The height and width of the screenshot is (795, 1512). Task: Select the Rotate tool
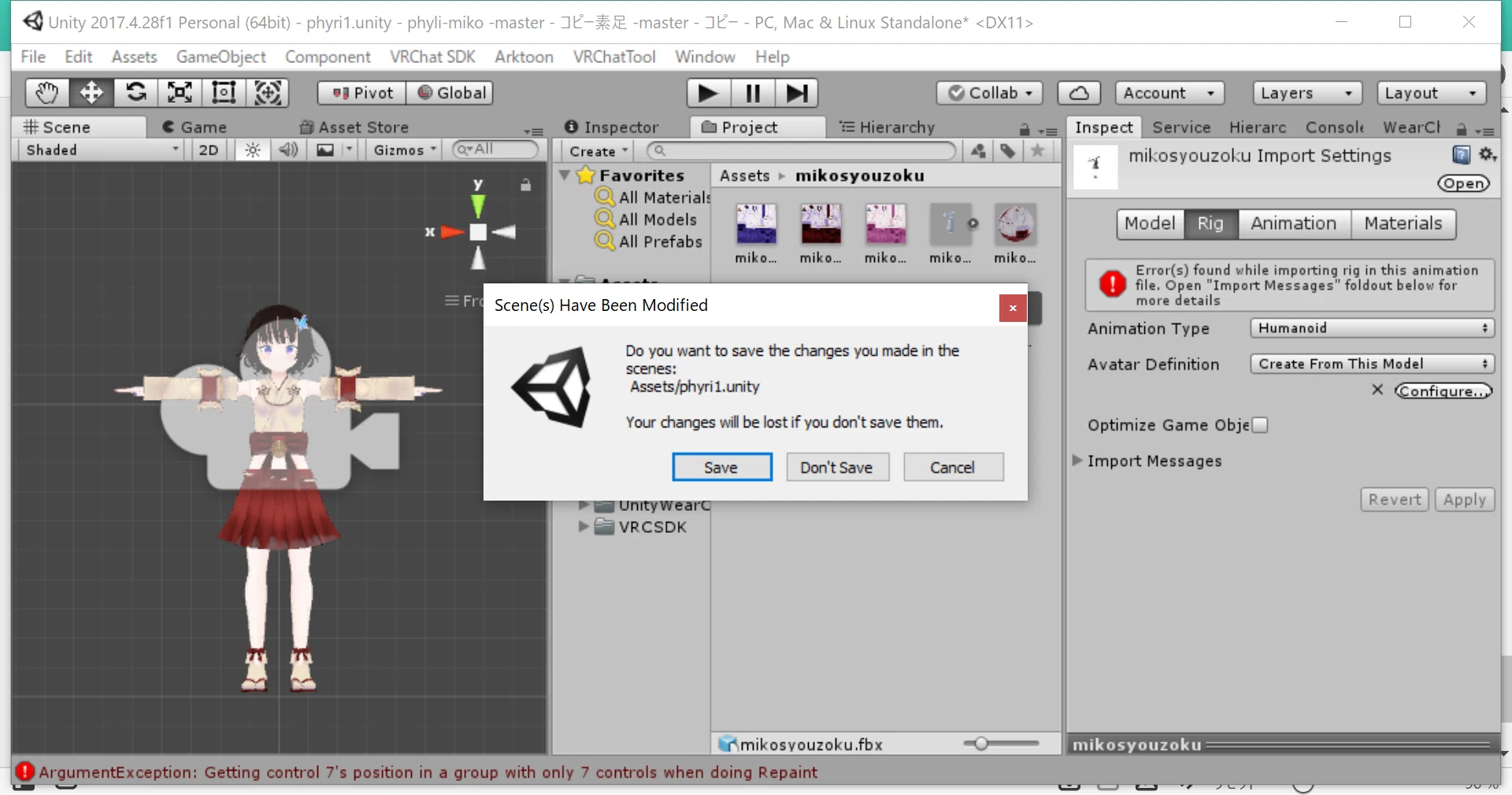click(135, 93)
